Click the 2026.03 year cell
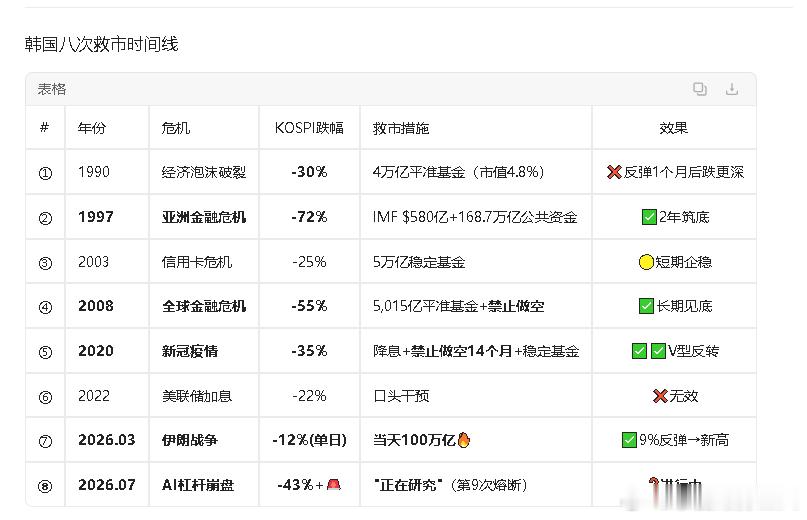The image size is (807, 520). 107,440
